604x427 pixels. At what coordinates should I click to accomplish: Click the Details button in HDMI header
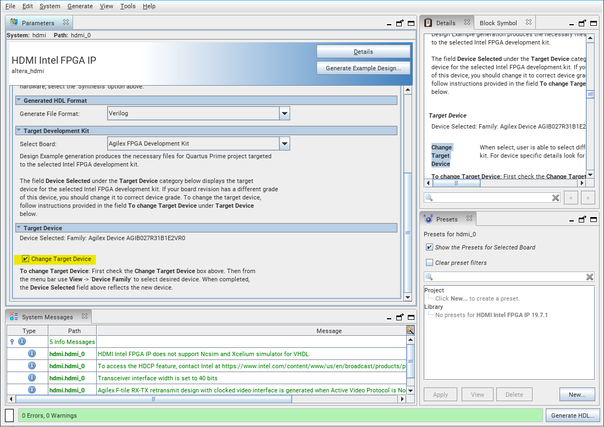pyautogui.click(x=363, y=52)
